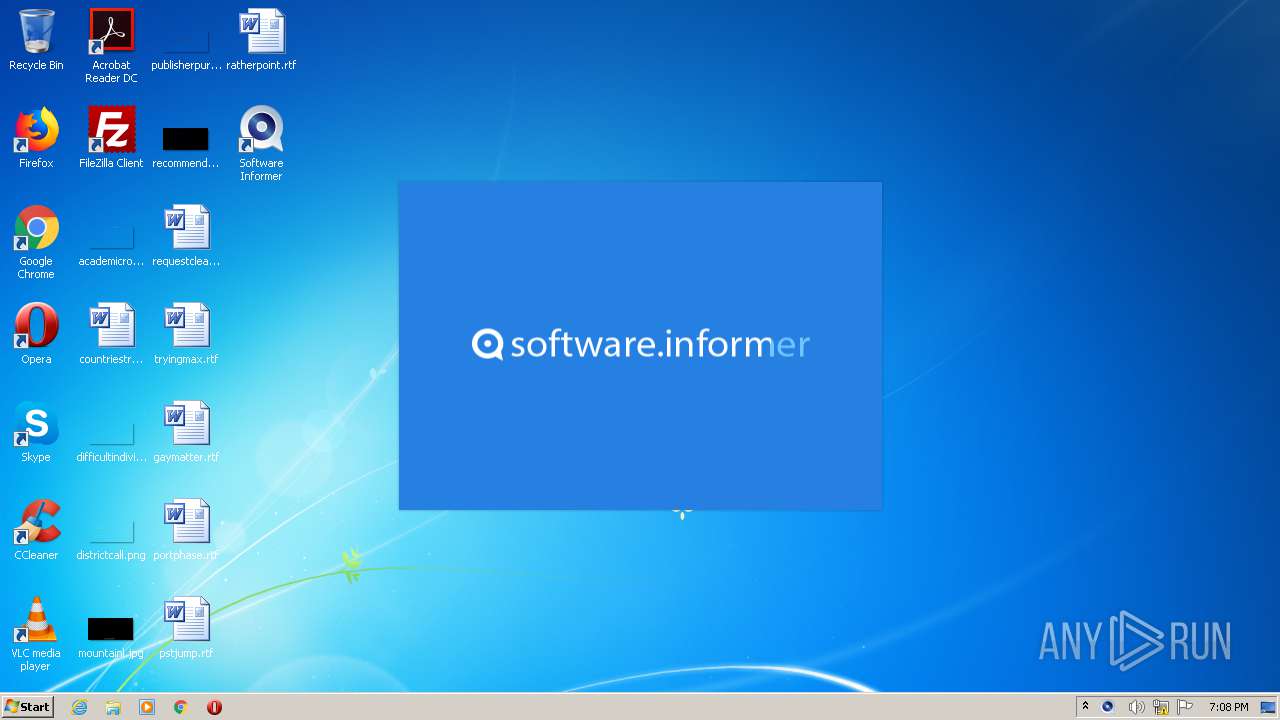The image size is (1280, 720).
Task: Launch CCleaner desktop shortcut
Action: click(36, 530)
